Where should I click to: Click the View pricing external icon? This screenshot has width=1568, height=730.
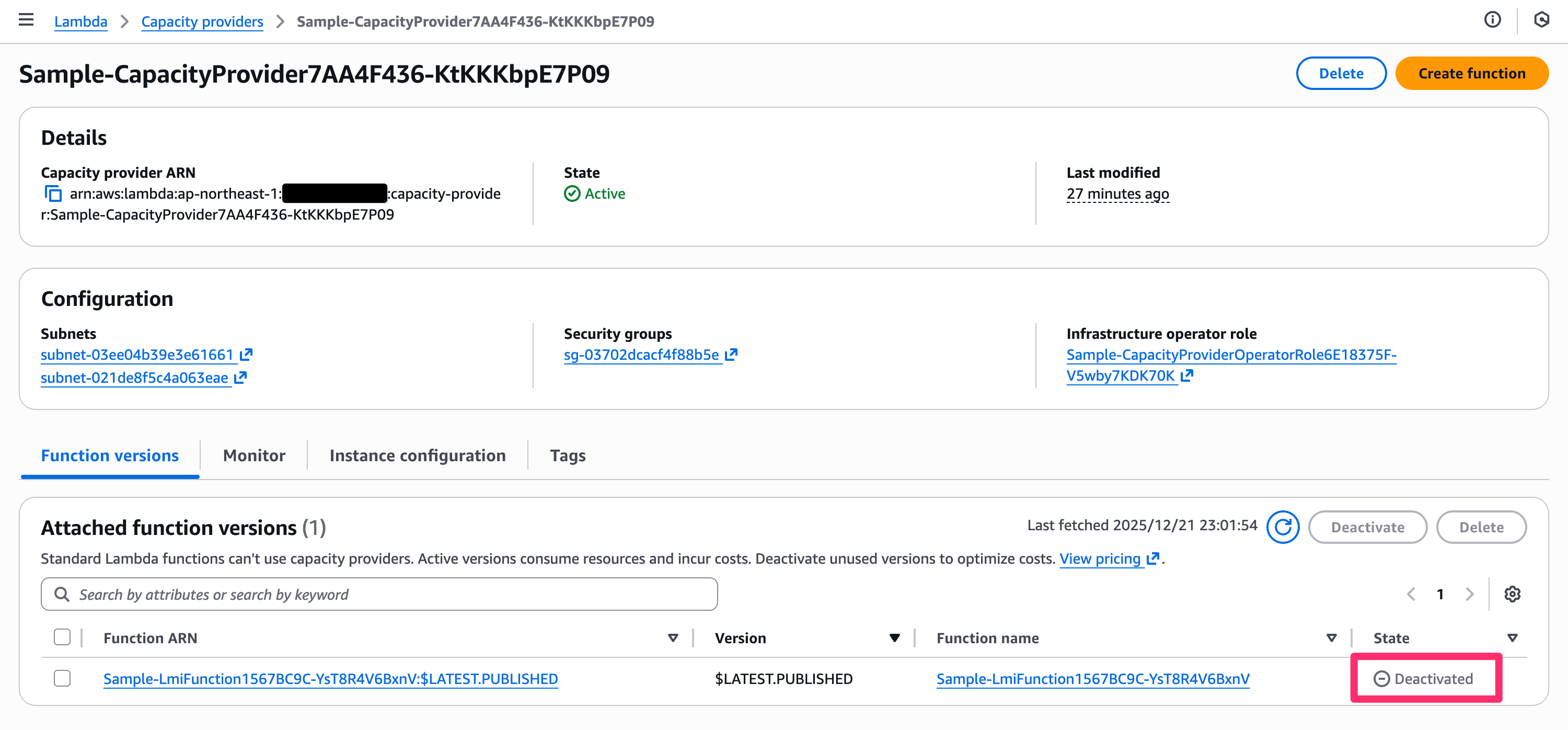[x=1152, y=558]
